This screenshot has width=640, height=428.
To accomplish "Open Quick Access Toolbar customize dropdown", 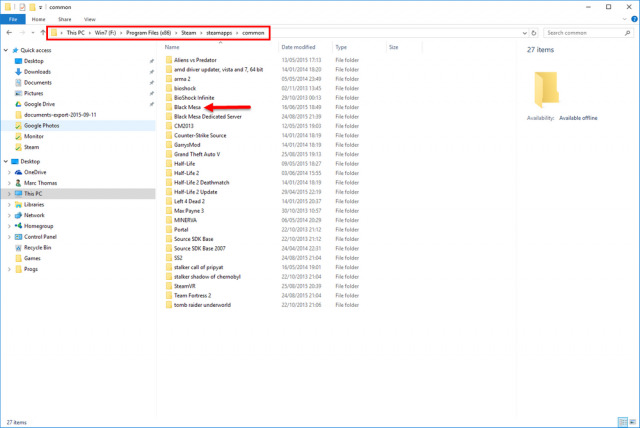I will (40, 7).
